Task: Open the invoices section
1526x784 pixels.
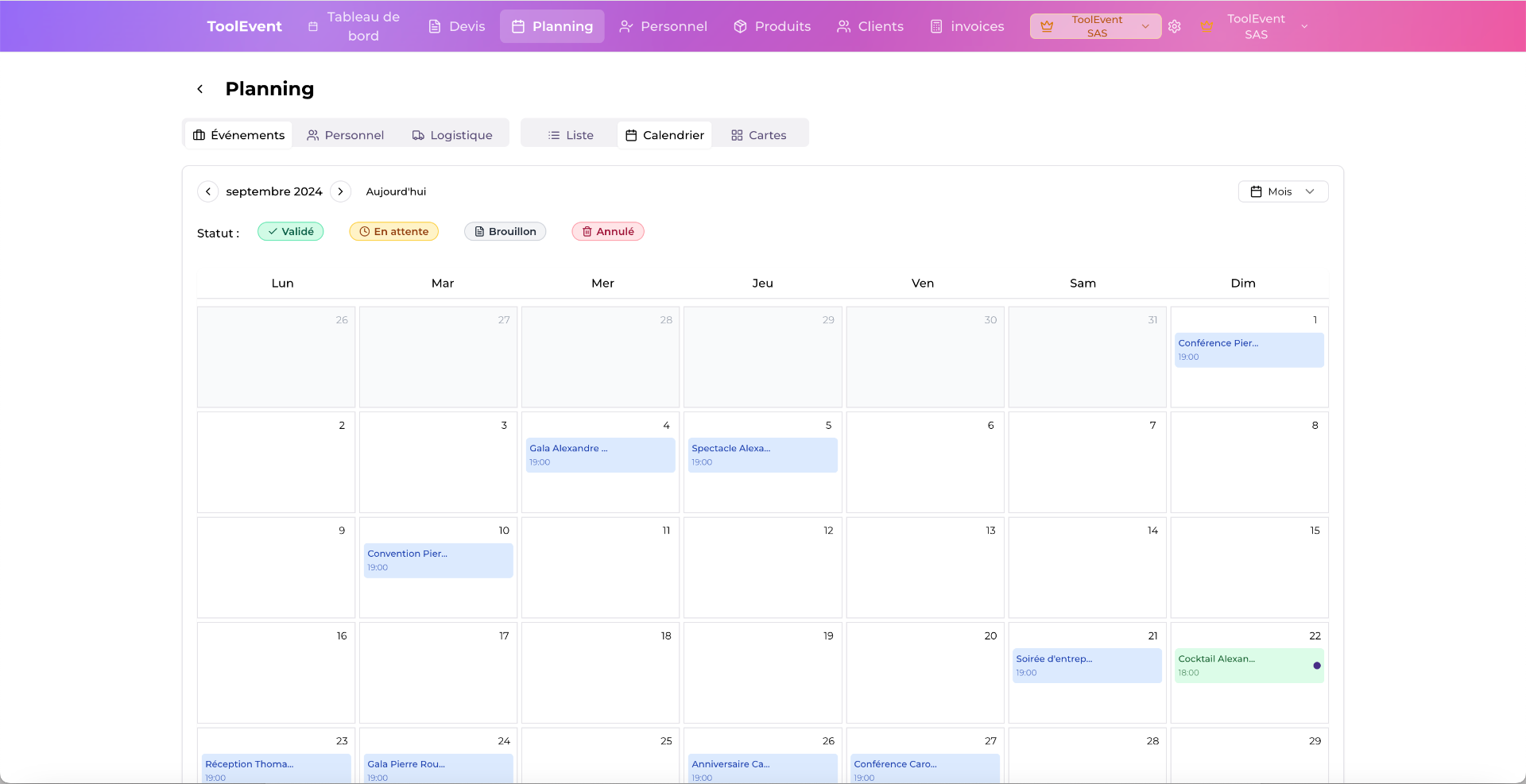Action: tap(967, 26)
